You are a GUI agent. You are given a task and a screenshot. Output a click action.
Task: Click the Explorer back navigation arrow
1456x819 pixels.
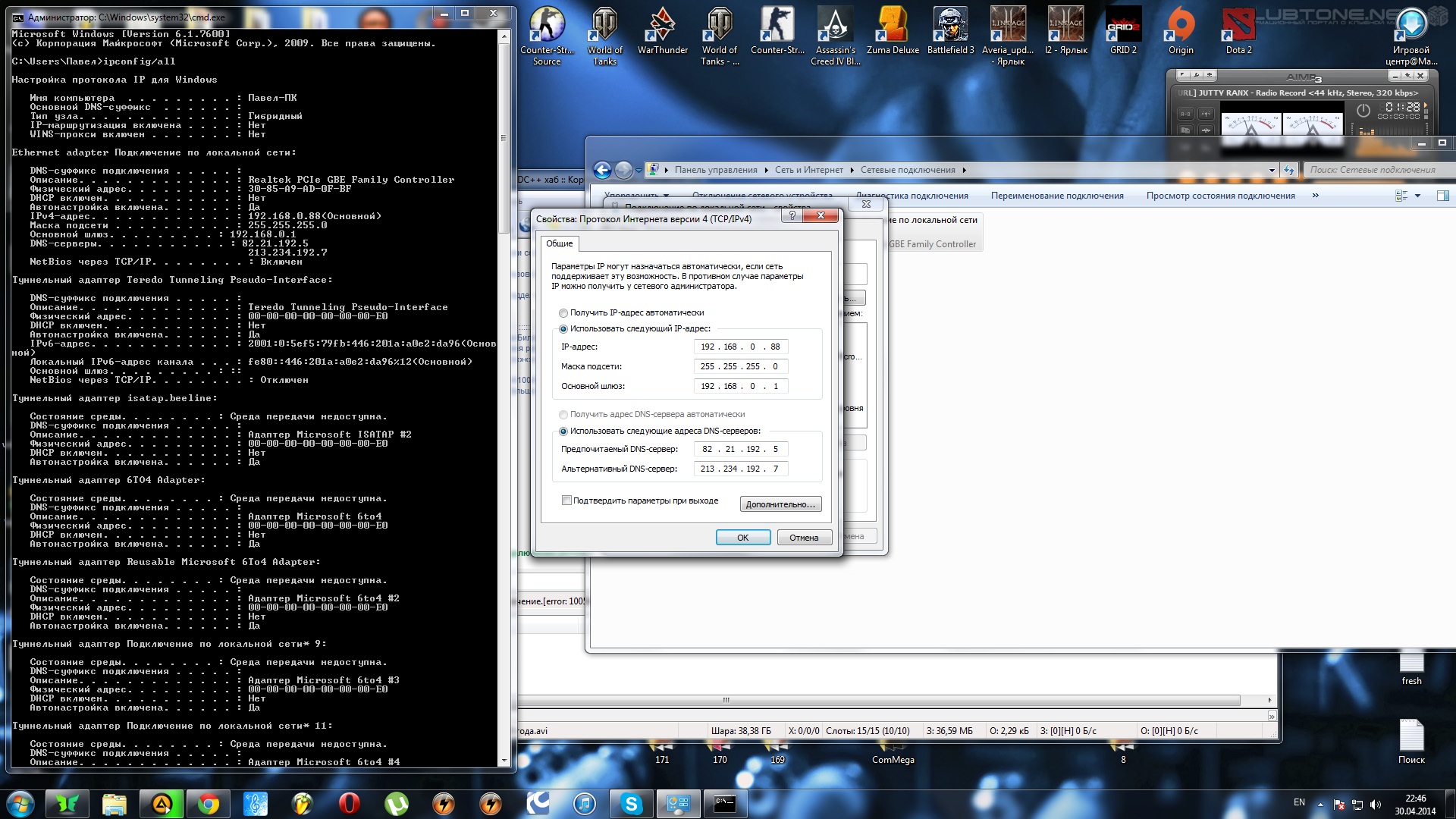602,170
